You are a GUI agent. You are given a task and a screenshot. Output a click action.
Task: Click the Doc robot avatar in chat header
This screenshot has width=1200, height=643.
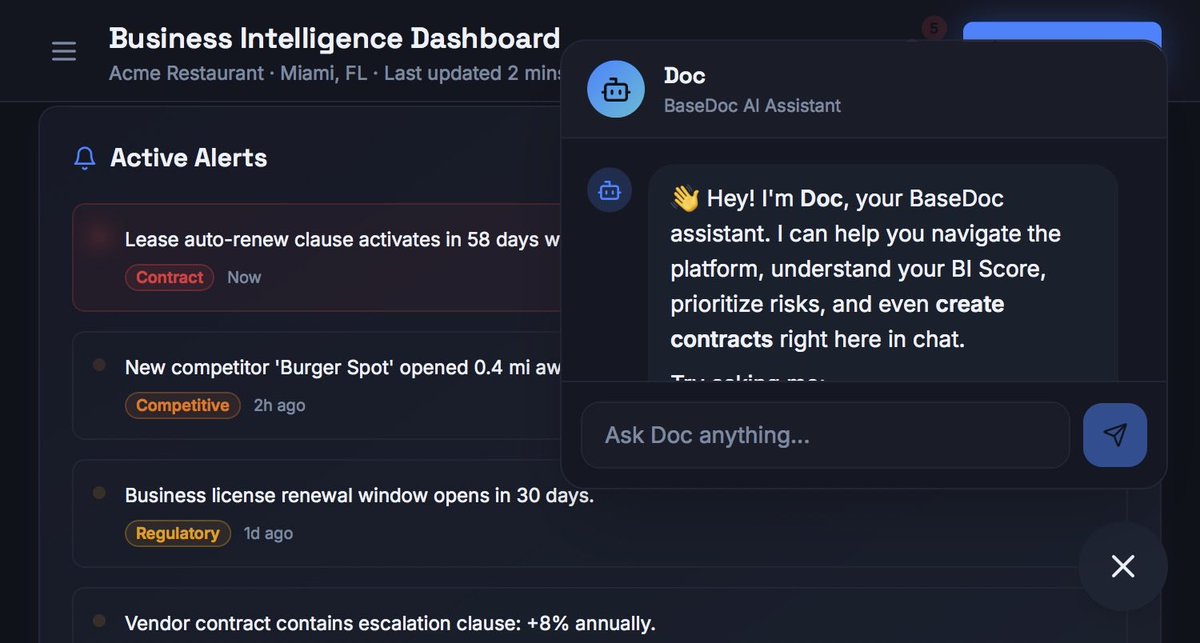(616, 90)
